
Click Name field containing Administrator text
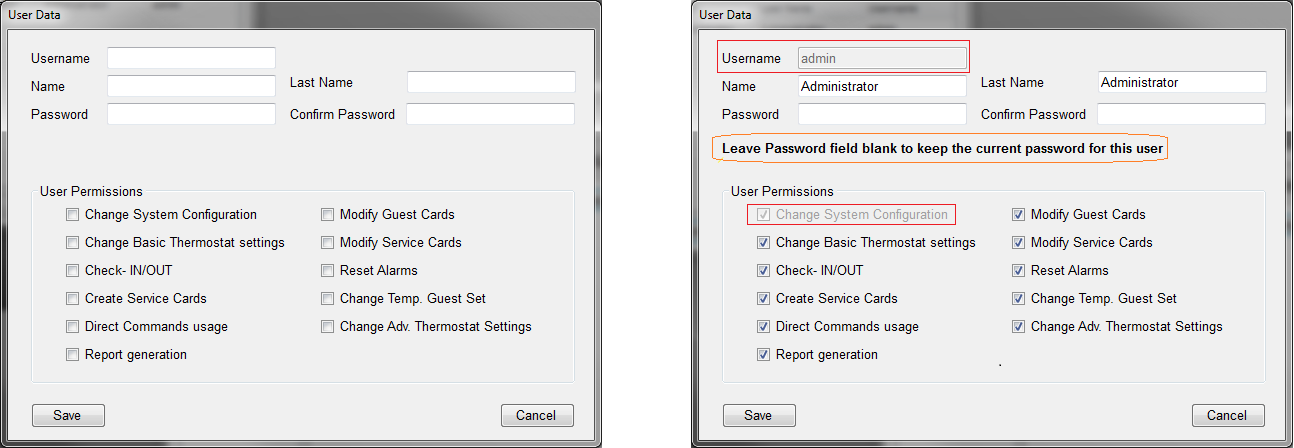882,86
